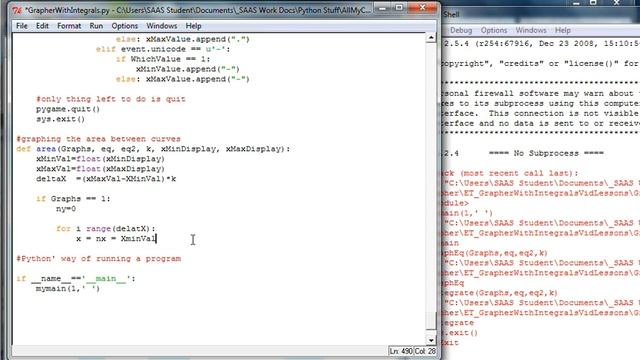Click the 'deltaX =(xMaxVal-XMinVal)*k' line

(x=106, y=179)
